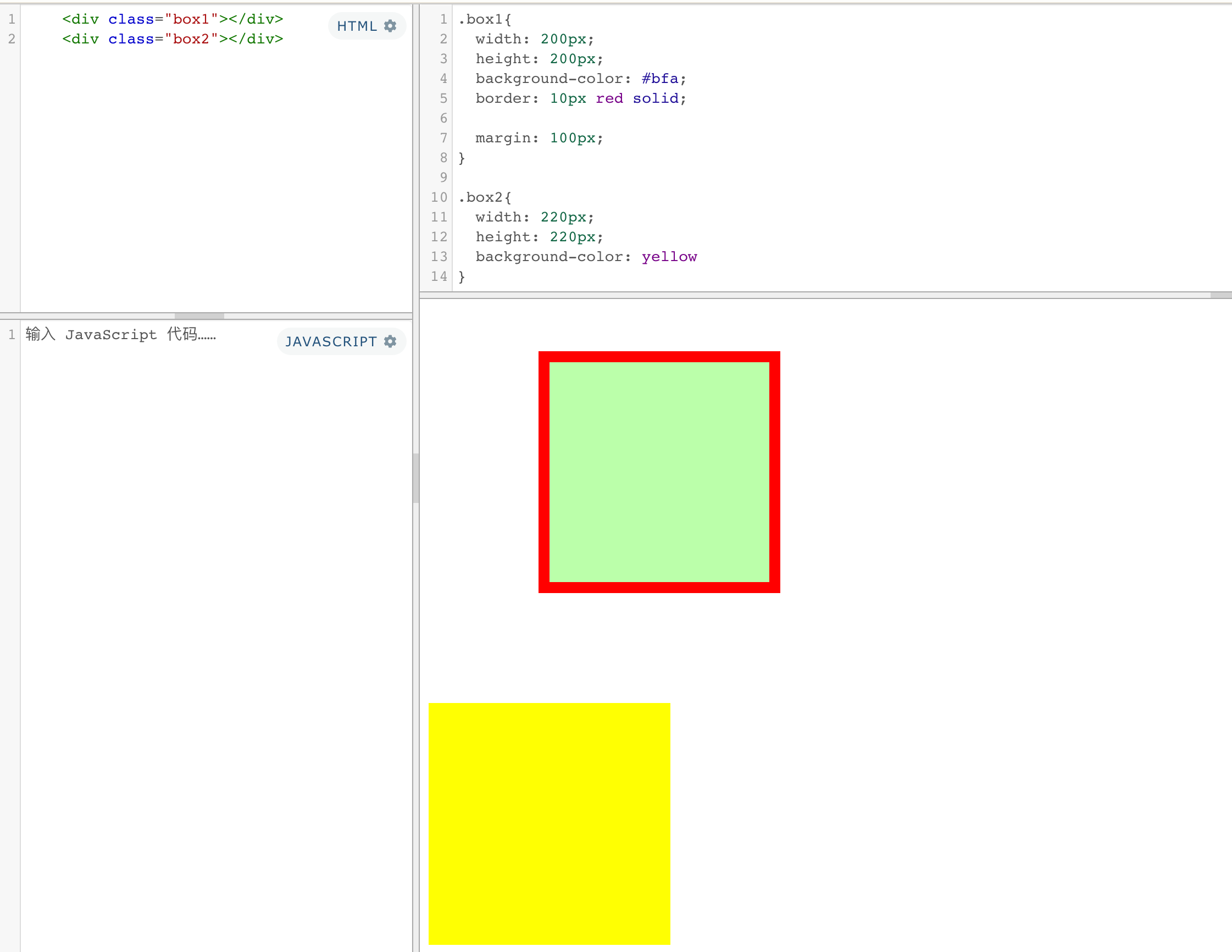Click CSS line number 14 in gutter
Image resolution: width=1232 pixels, height=952 pixels.
439,276
